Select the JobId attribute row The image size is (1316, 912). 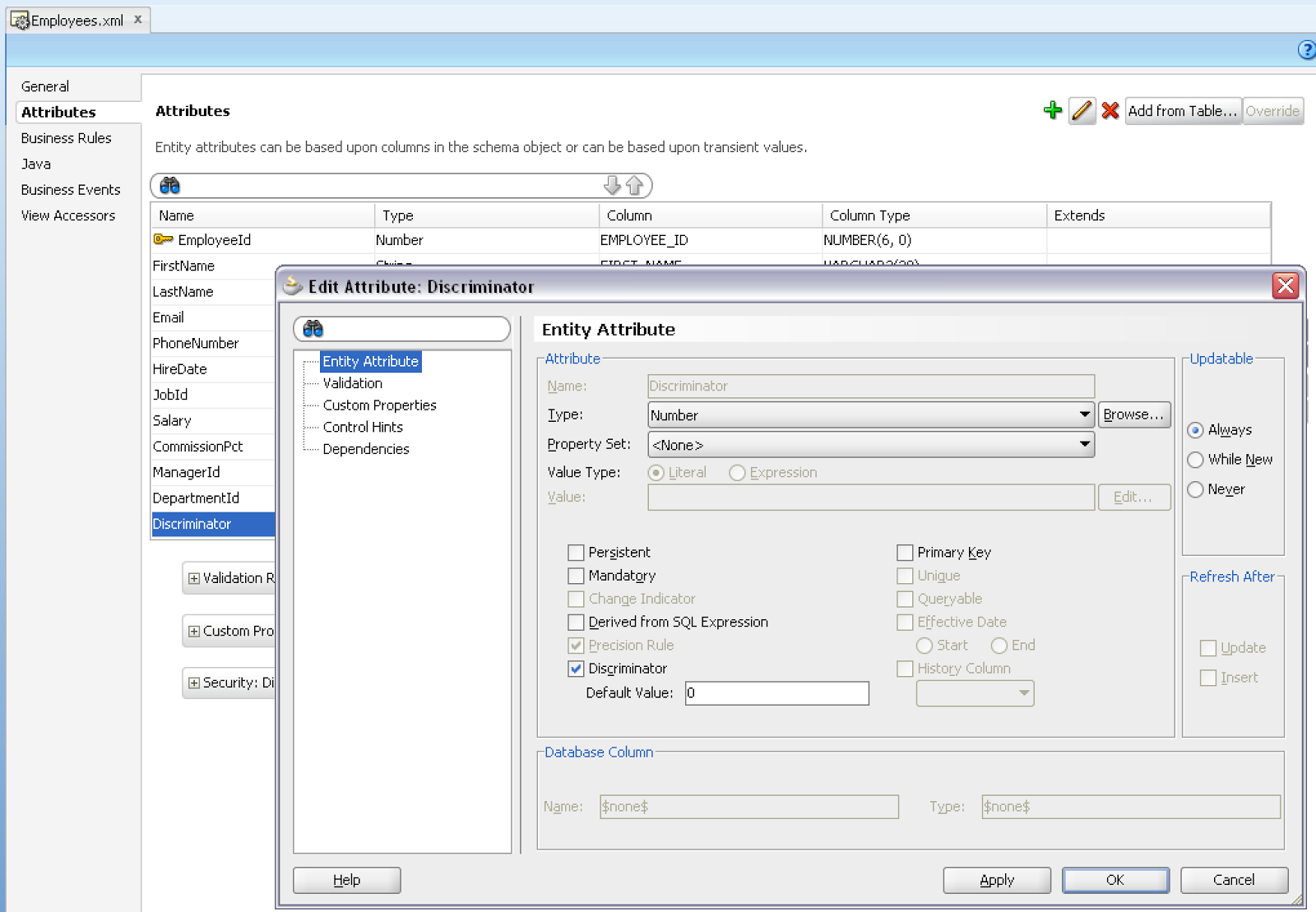point(213,395)
